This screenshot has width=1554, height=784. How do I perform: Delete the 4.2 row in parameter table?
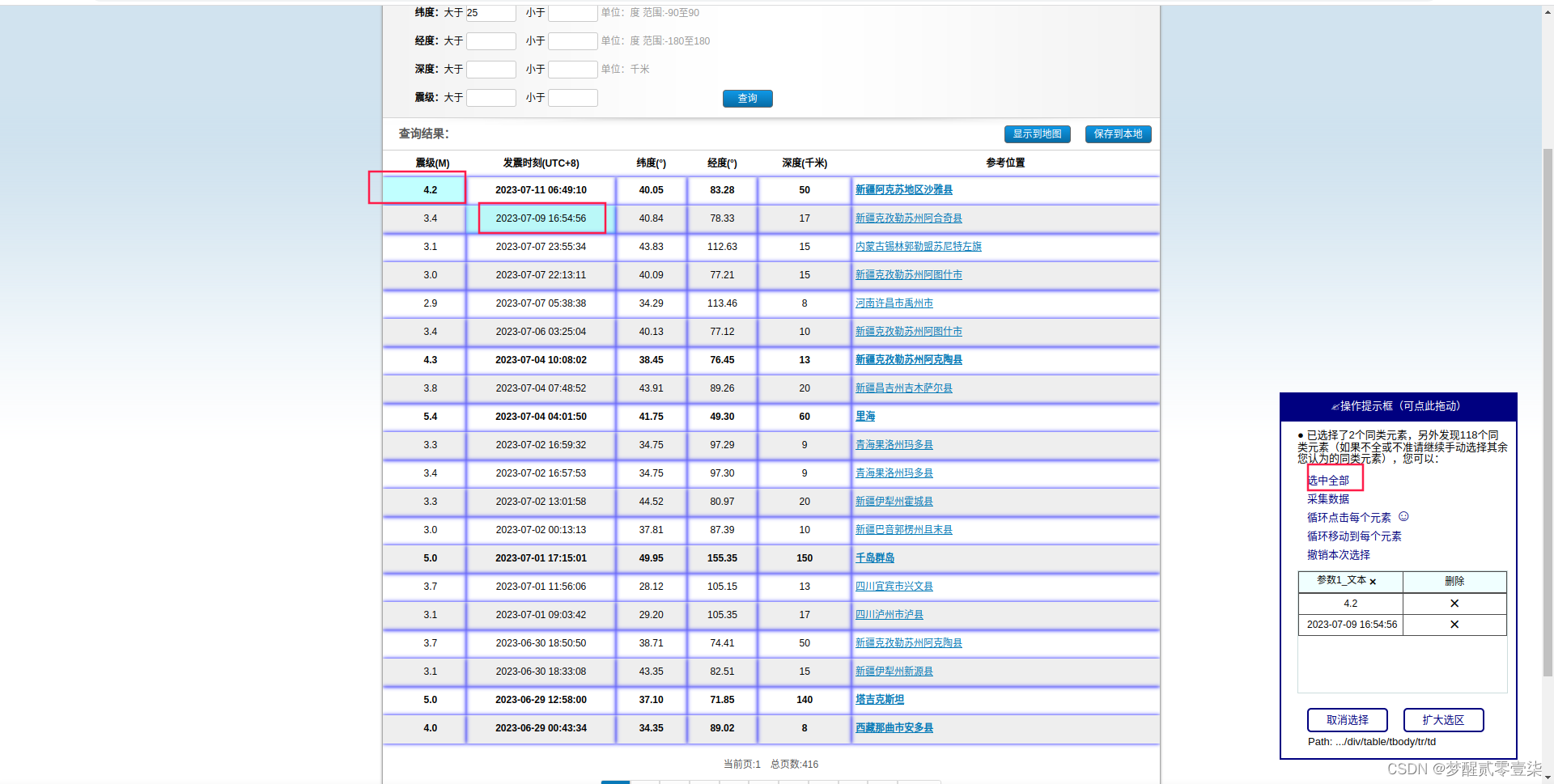1454,604
